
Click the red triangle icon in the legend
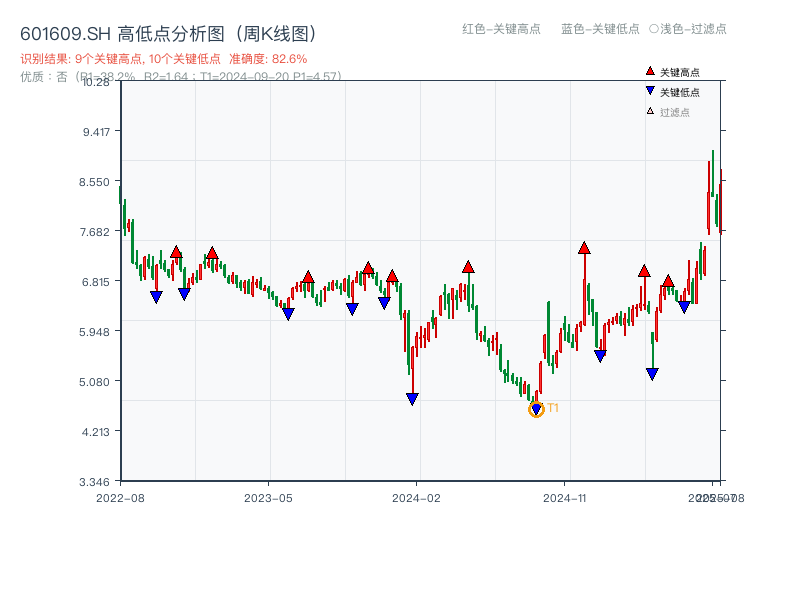pos(650,71)
